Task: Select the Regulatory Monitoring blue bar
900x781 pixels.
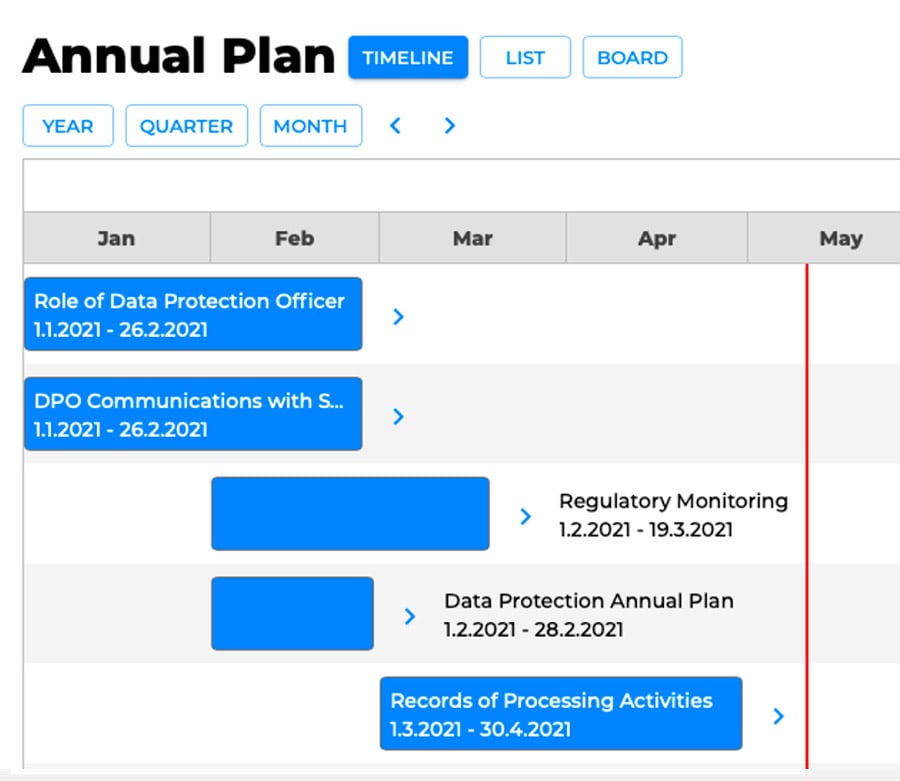Action: point(350,514)
